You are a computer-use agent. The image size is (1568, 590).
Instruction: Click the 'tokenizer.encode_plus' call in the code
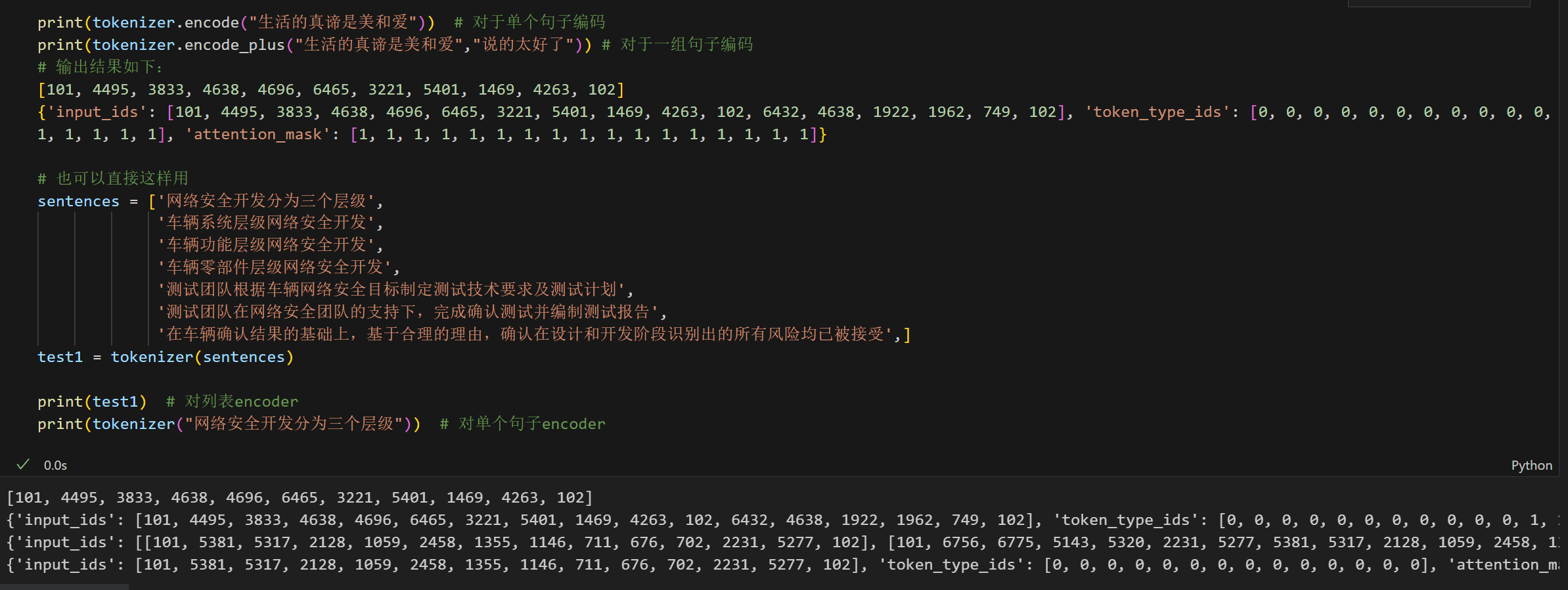pos(189,45)
